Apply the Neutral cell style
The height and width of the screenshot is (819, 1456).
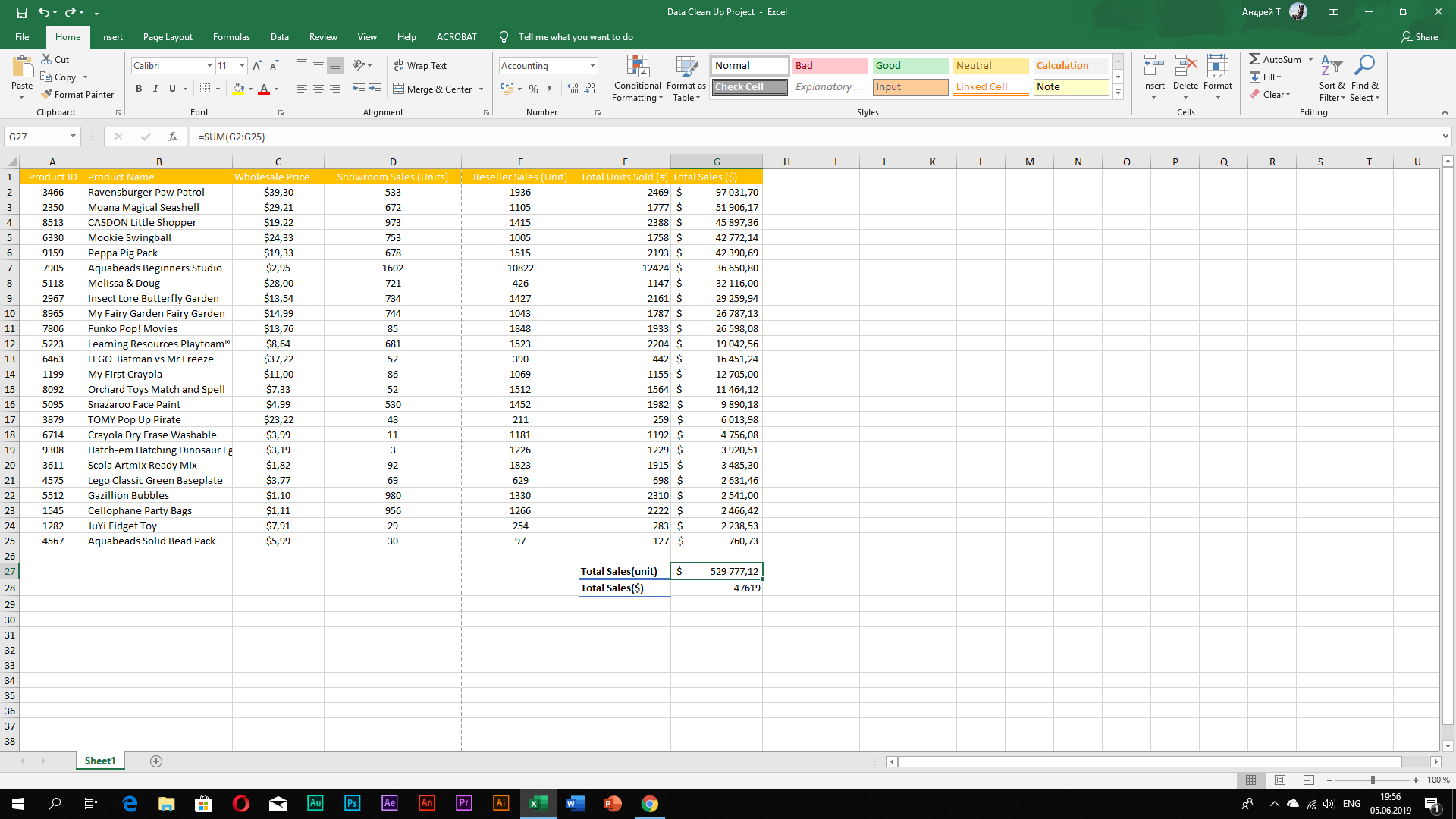[x=990, y=66]
